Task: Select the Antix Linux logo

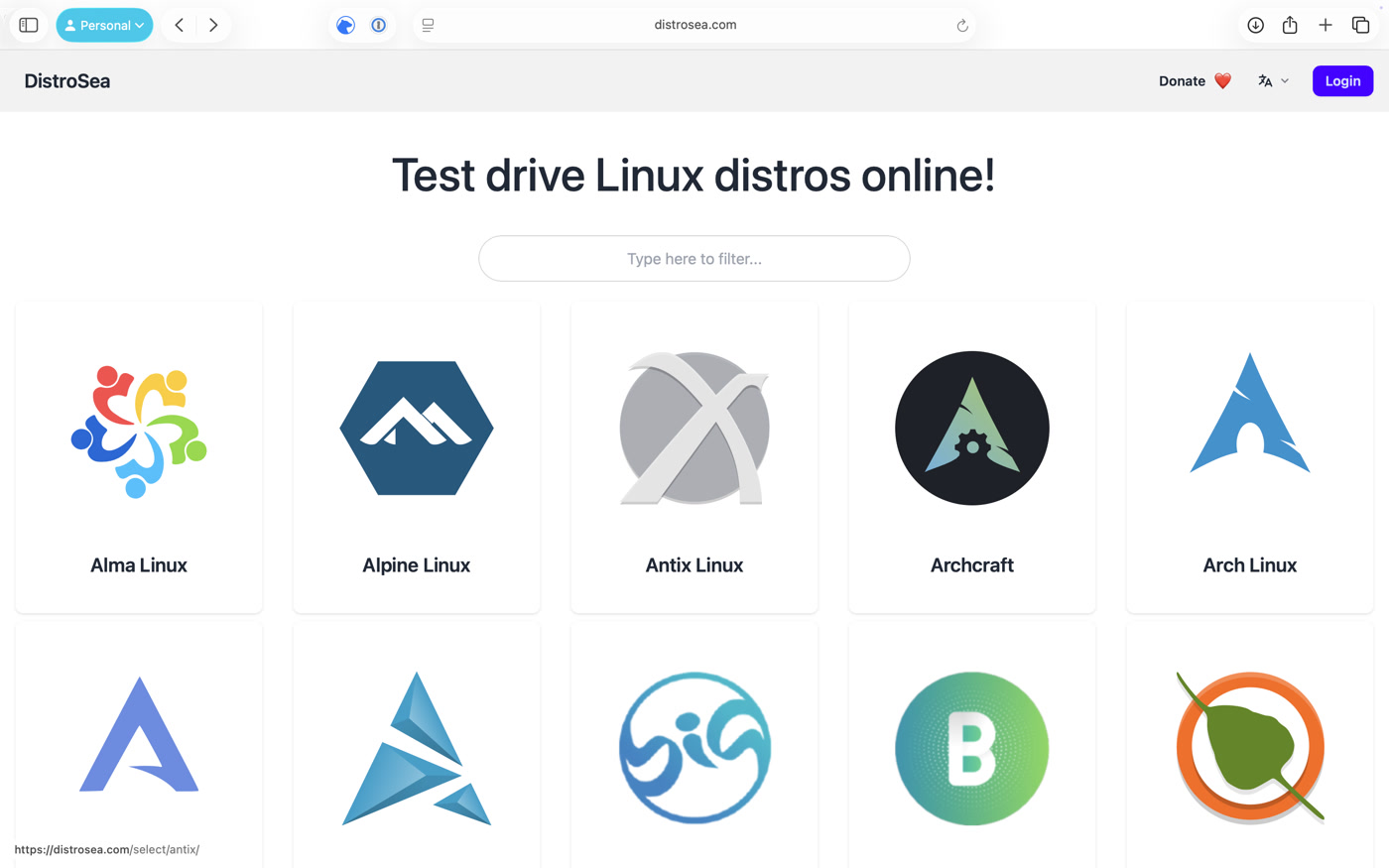Action: click(x=694, y=429)
